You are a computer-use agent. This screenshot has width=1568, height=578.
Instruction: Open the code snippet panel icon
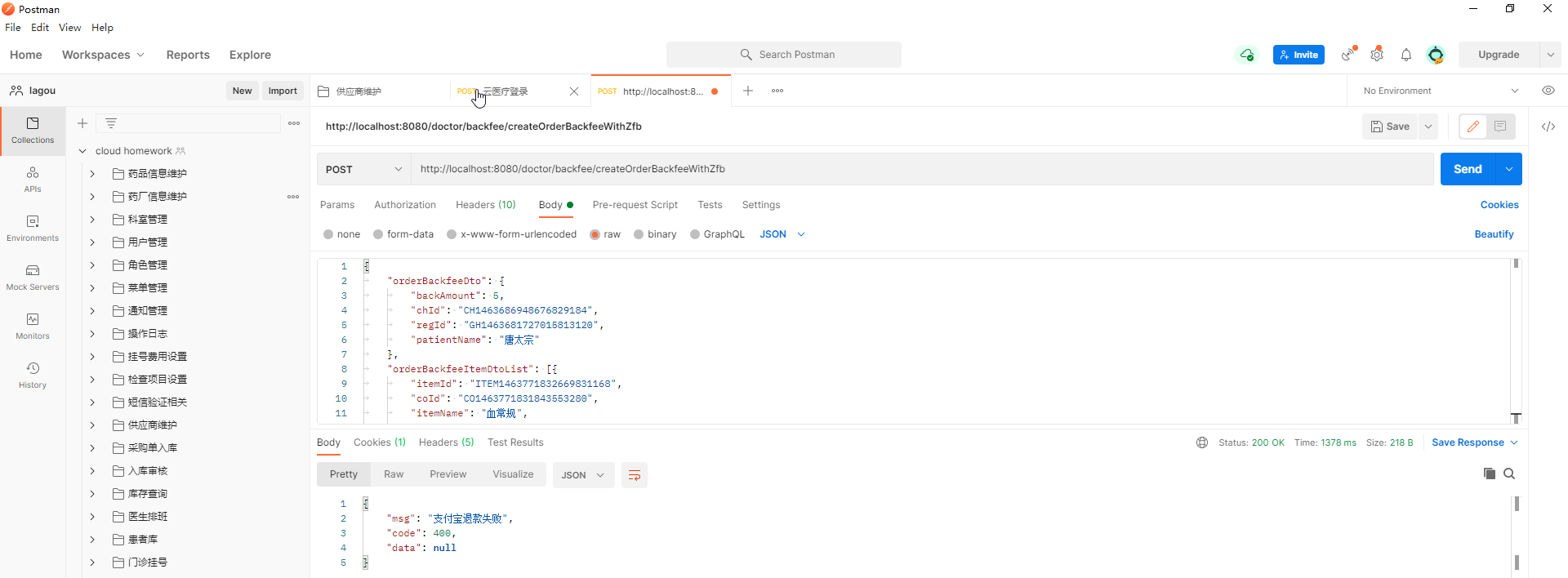pyautogui.click(x=1548, y=127)
